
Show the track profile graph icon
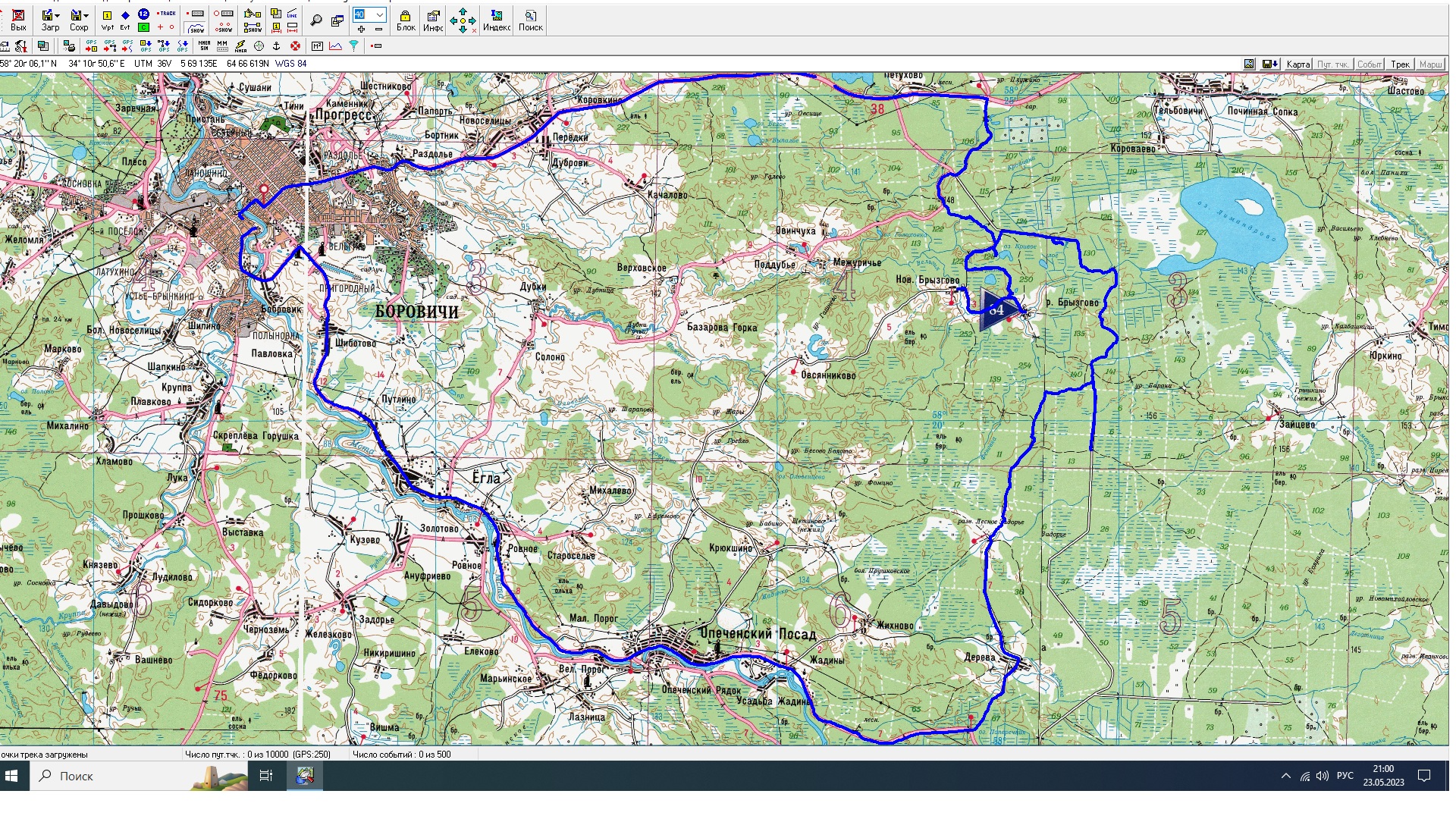[335, 46]
